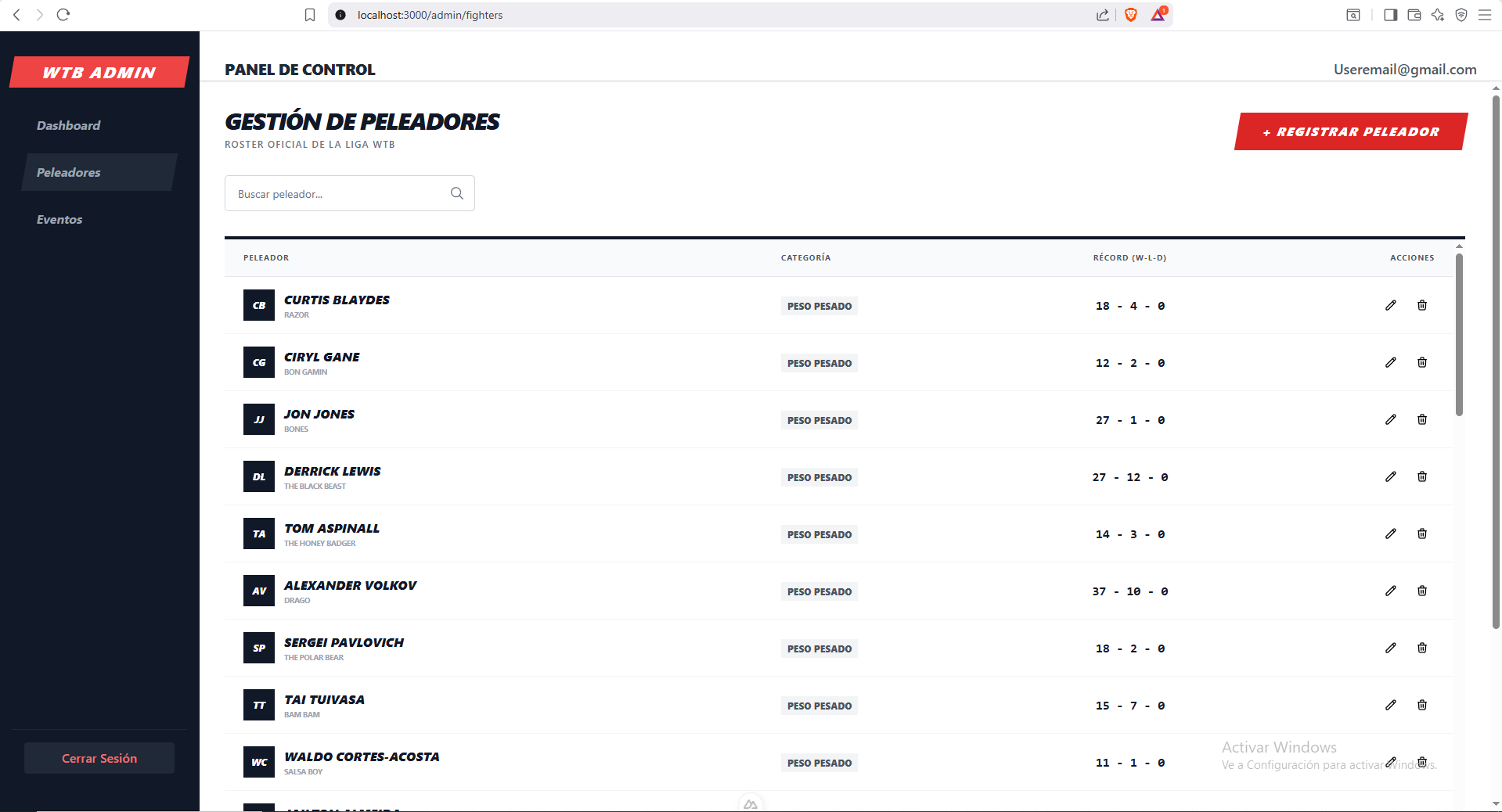Reload the browser page
Image resolution: width=1502 pixels, height=812 pixels.
click(x=63, y=15)
